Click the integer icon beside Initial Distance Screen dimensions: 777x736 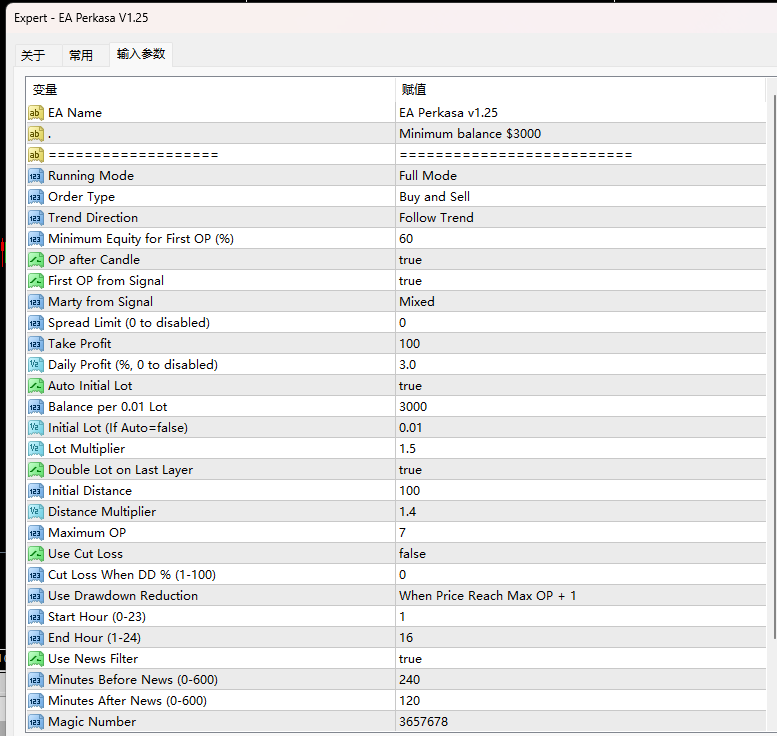click(x=36, y=491)
